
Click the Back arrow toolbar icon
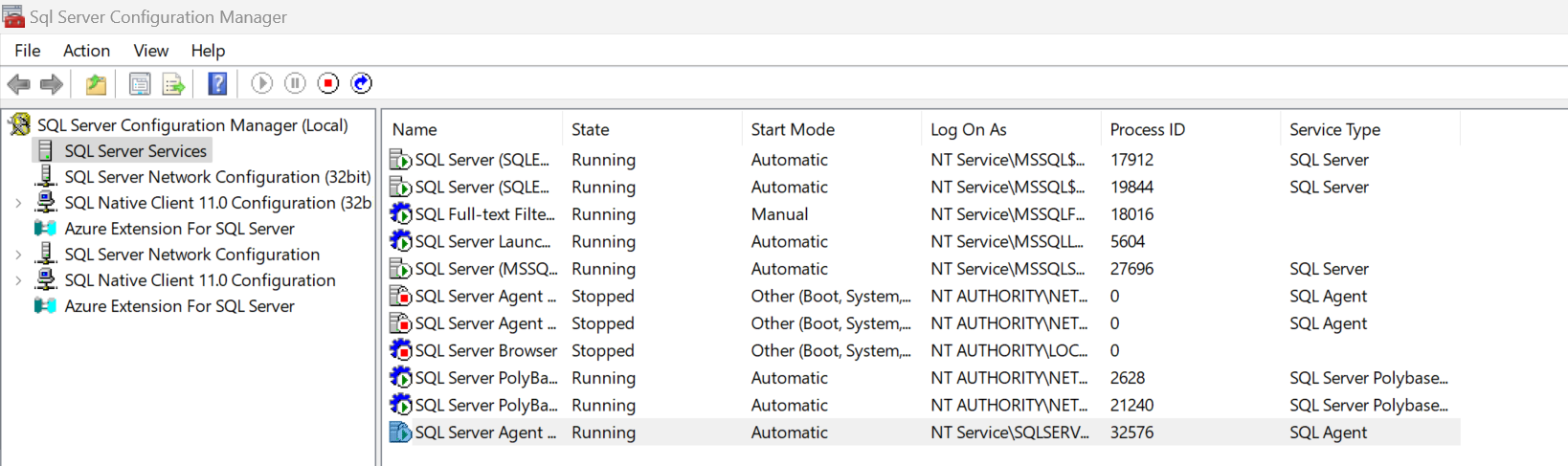[19, 84]
